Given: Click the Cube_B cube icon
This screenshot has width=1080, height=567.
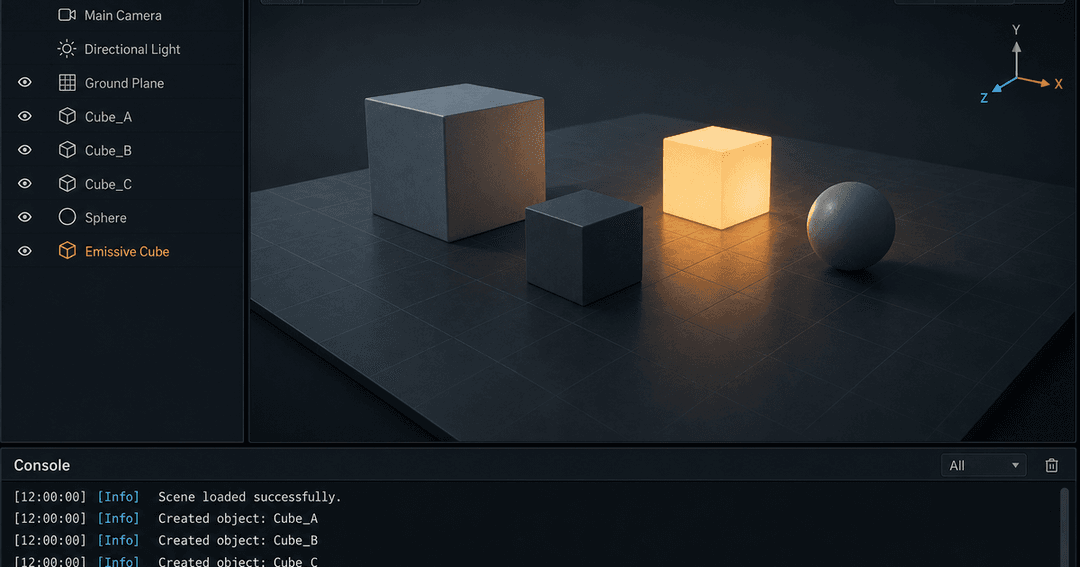Looking at the screenshot, I should click(x=67, y=150).
